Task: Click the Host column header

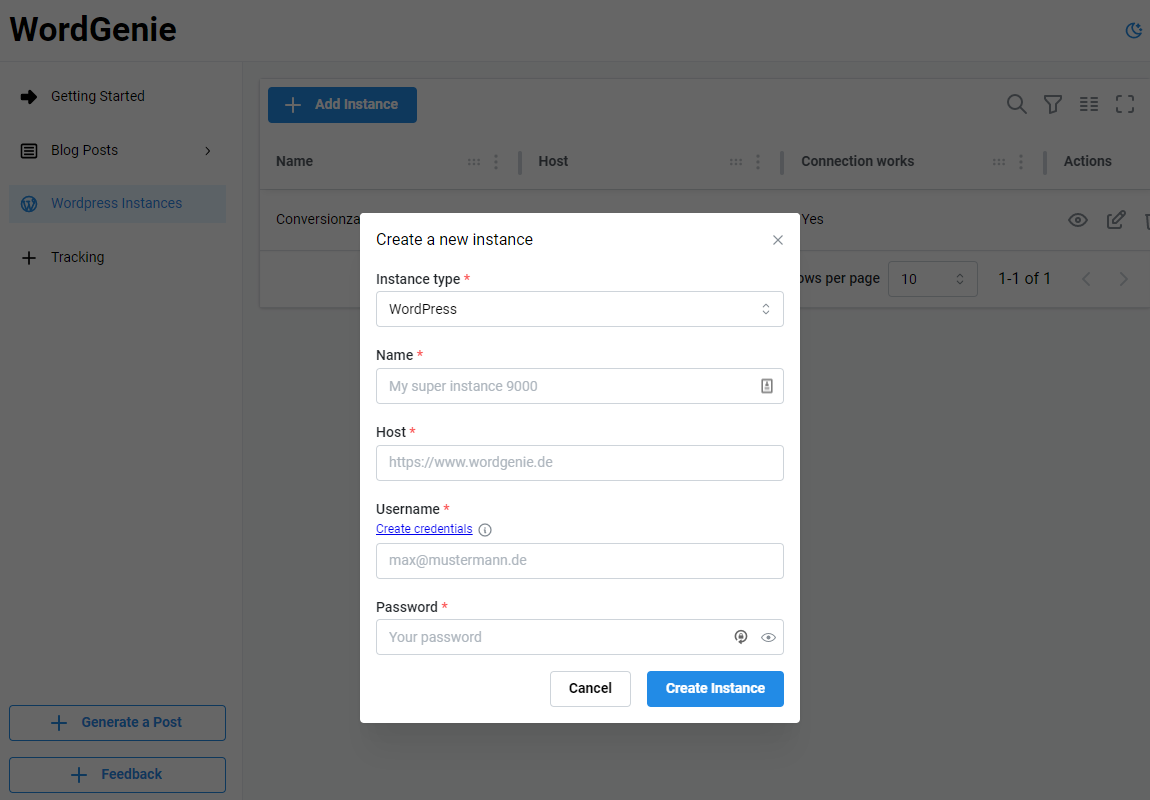Action: pos(553,162)
